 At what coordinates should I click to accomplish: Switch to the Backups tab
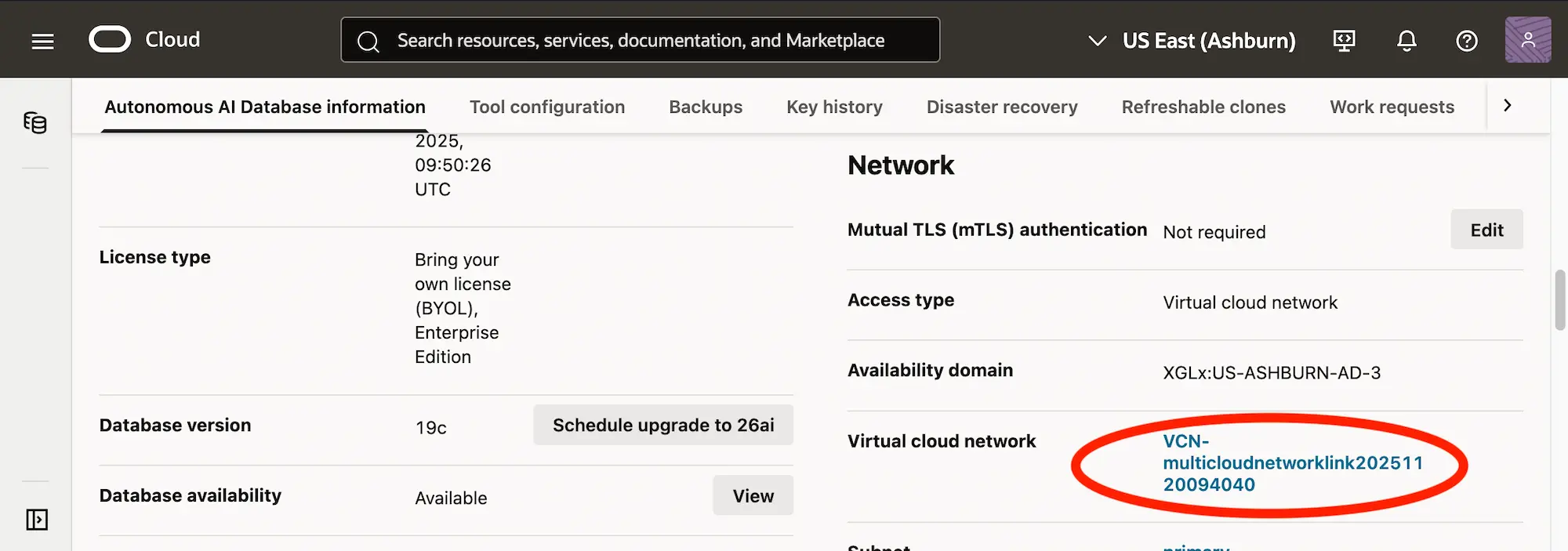[x=705, y=107]
